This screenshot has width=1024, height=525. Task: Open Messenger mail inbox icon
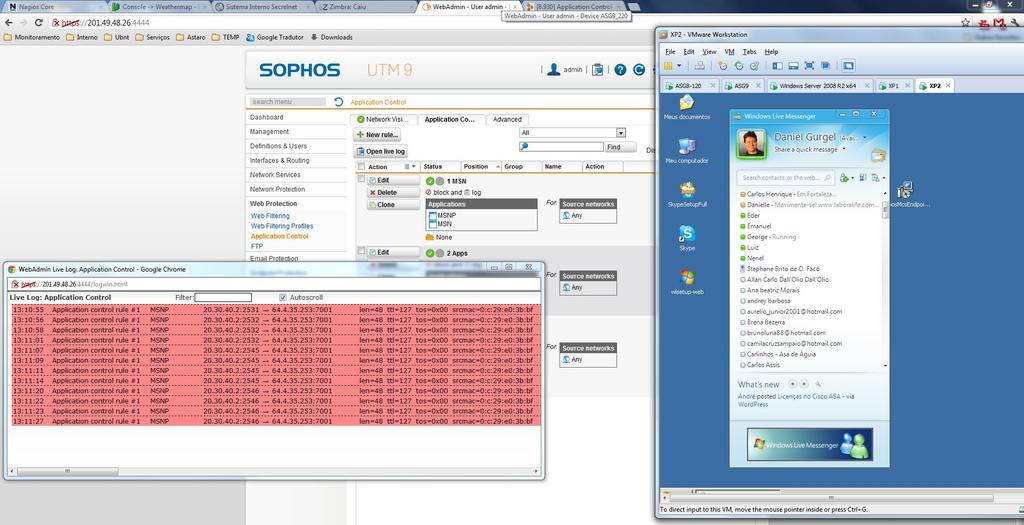pyautogui.click(x=878, y=155)
